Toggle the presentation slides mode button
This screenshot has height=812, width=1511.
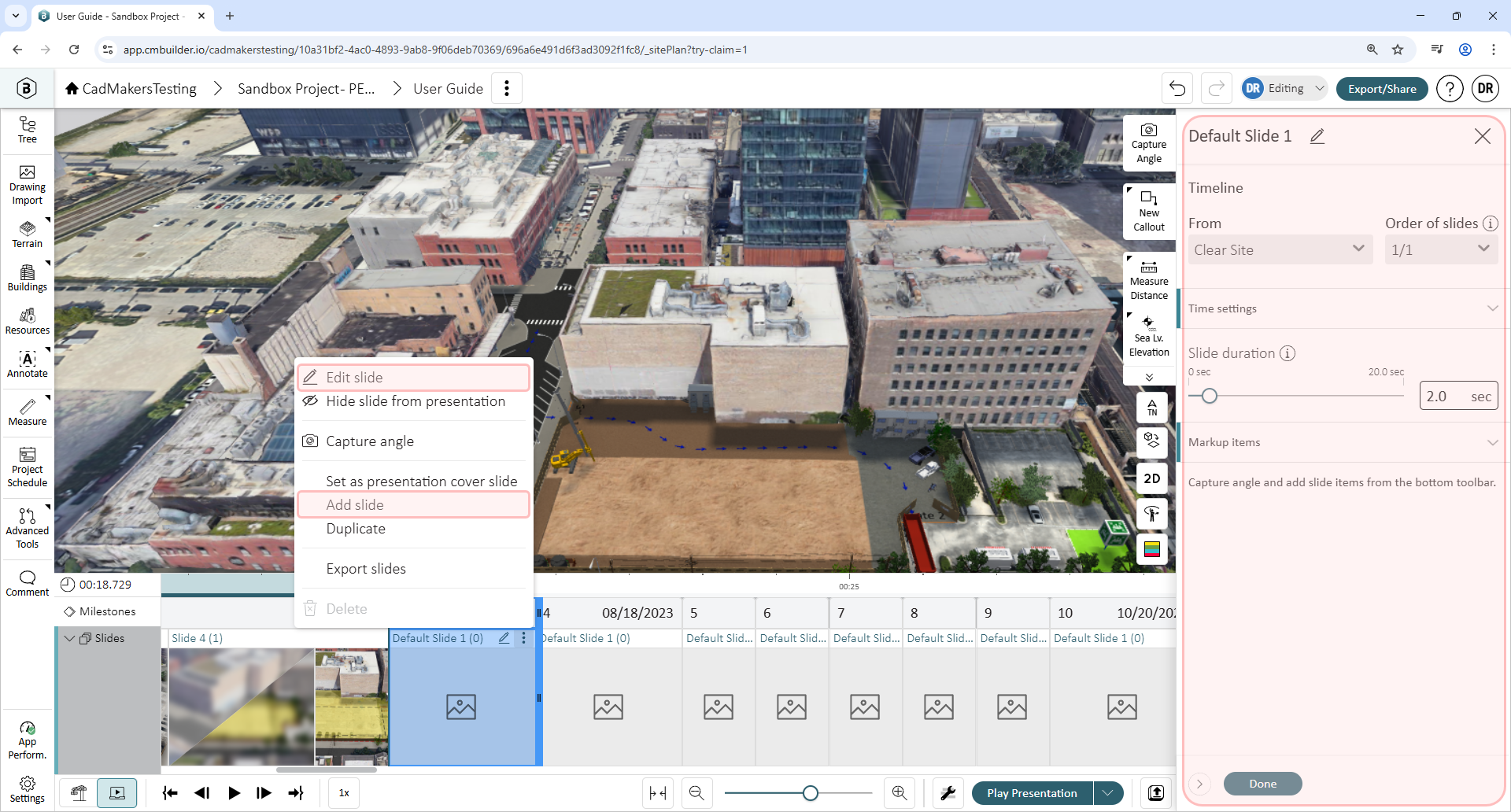[117, 793]
